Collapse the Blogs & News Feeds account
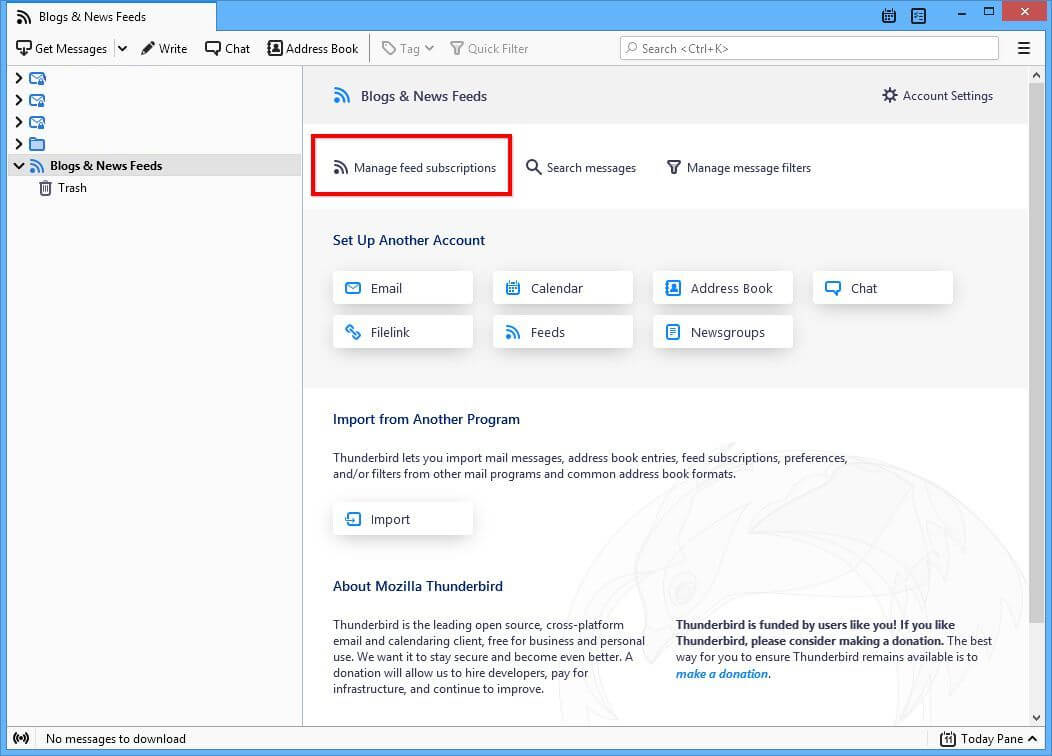 point(19,166)
